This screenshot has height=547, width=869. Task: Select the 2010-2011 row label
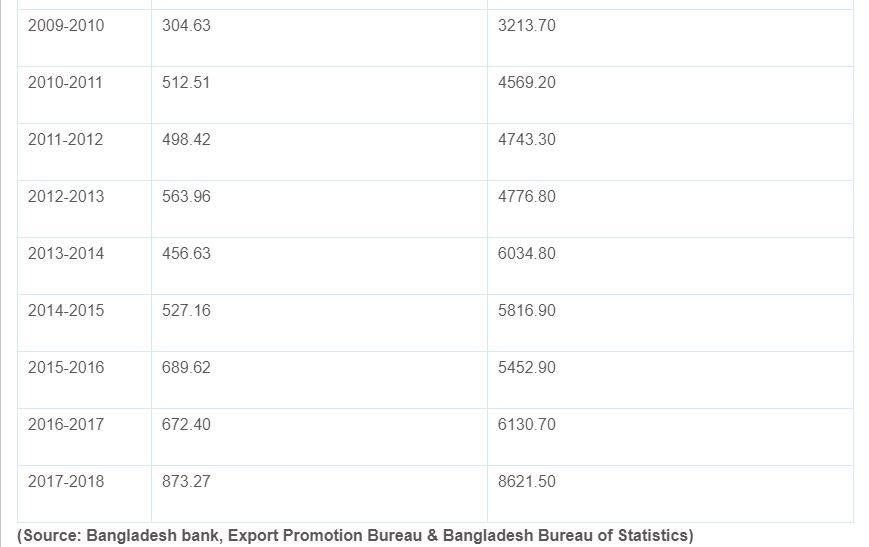65,82
